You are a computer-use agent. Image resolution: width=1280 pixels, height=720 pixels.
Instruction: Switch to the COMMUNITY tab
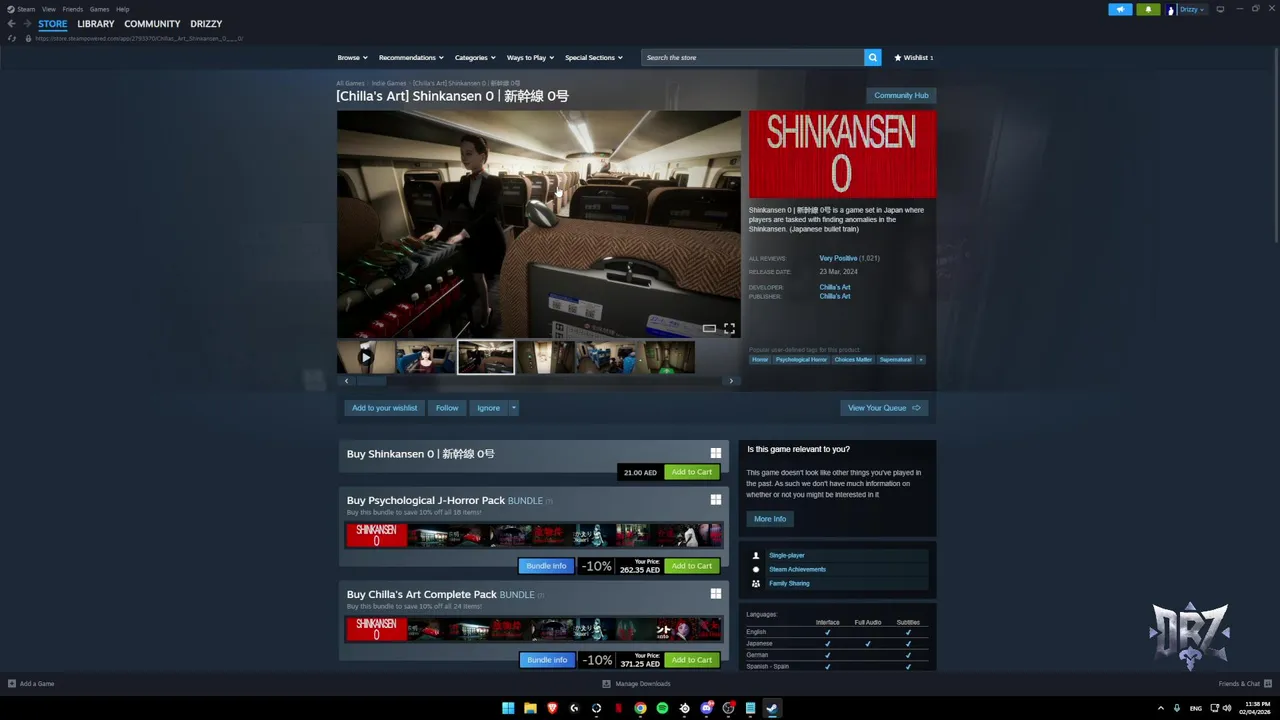(152, 24)
